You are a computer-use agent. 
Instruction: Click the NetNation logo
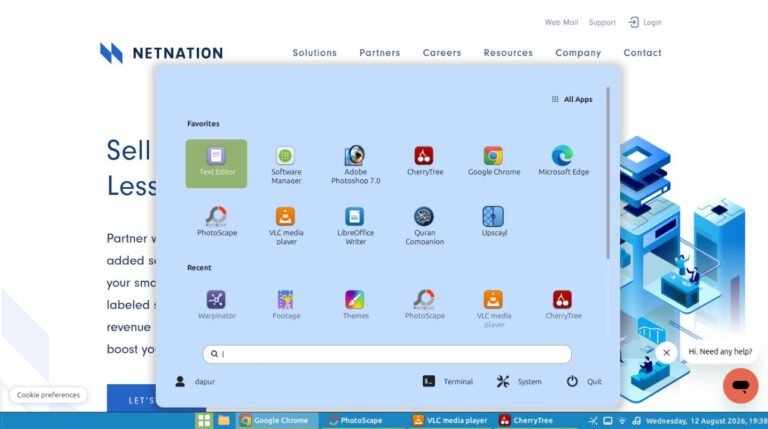tap(162, 53)
